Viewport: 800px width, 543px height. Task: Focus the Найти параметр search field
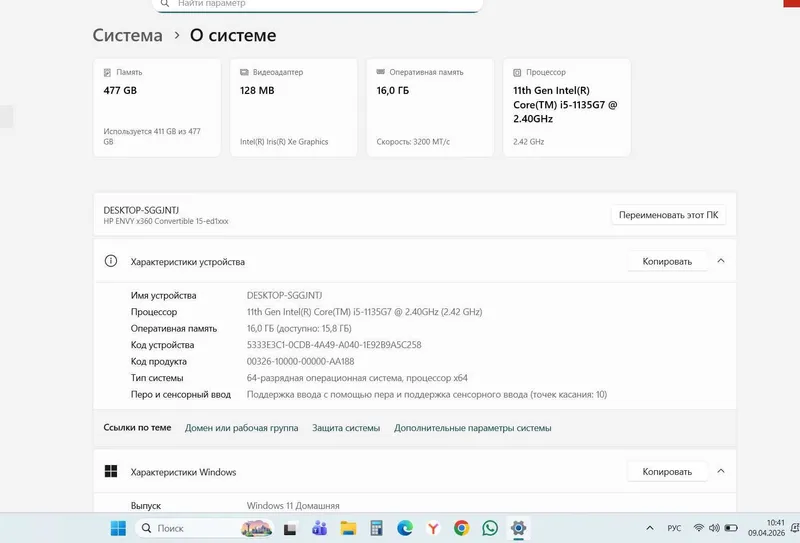point(317,5)
